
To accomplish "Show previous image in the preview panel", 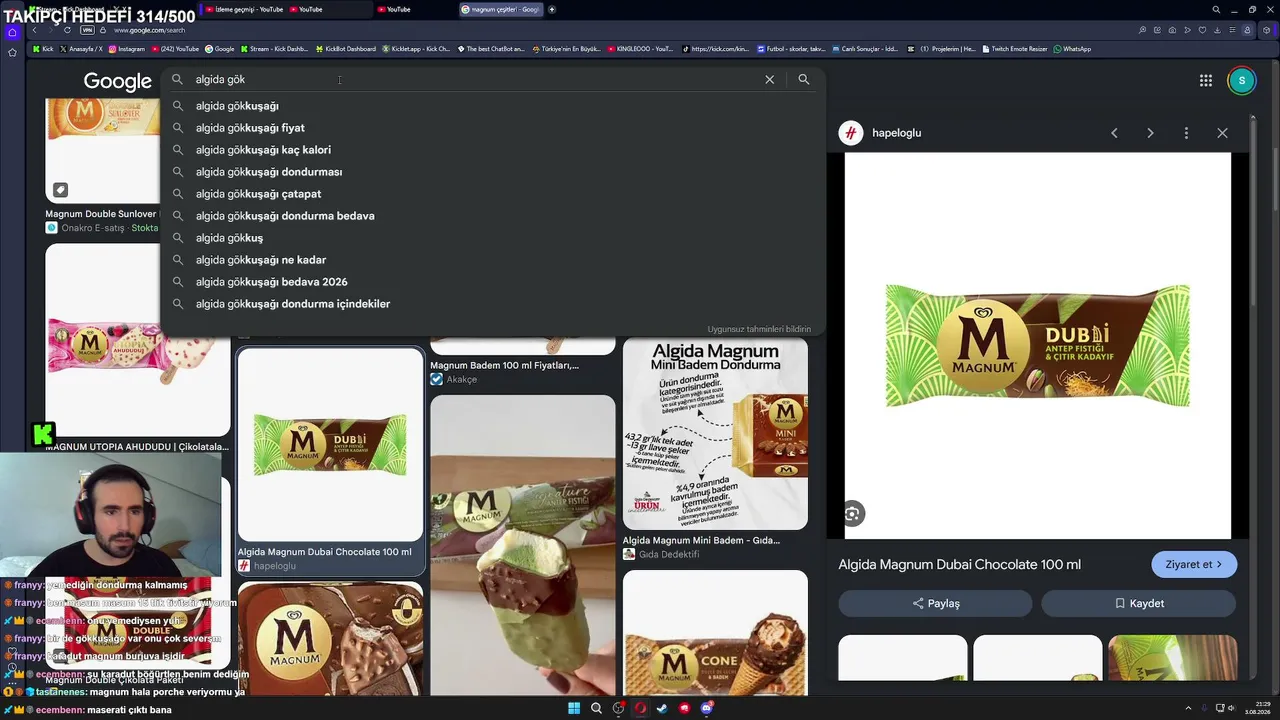I will click(1114, 133).
